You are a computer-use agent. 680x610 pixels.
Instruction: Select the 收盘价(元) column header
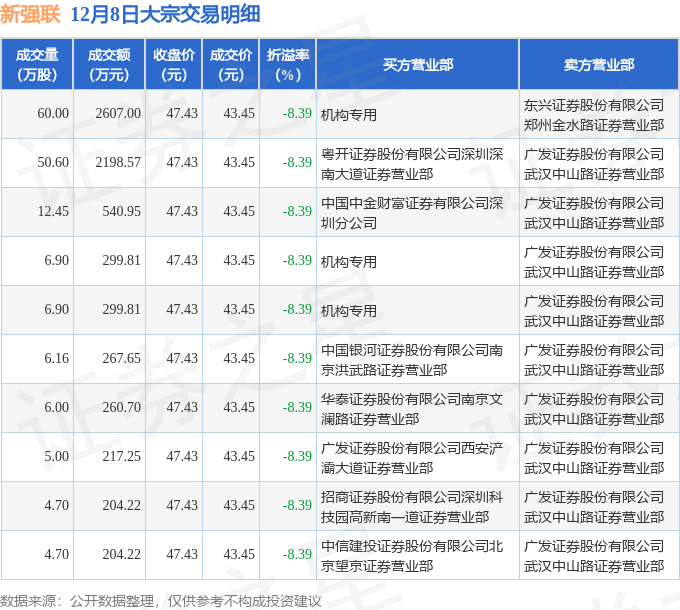click(174, 65)
